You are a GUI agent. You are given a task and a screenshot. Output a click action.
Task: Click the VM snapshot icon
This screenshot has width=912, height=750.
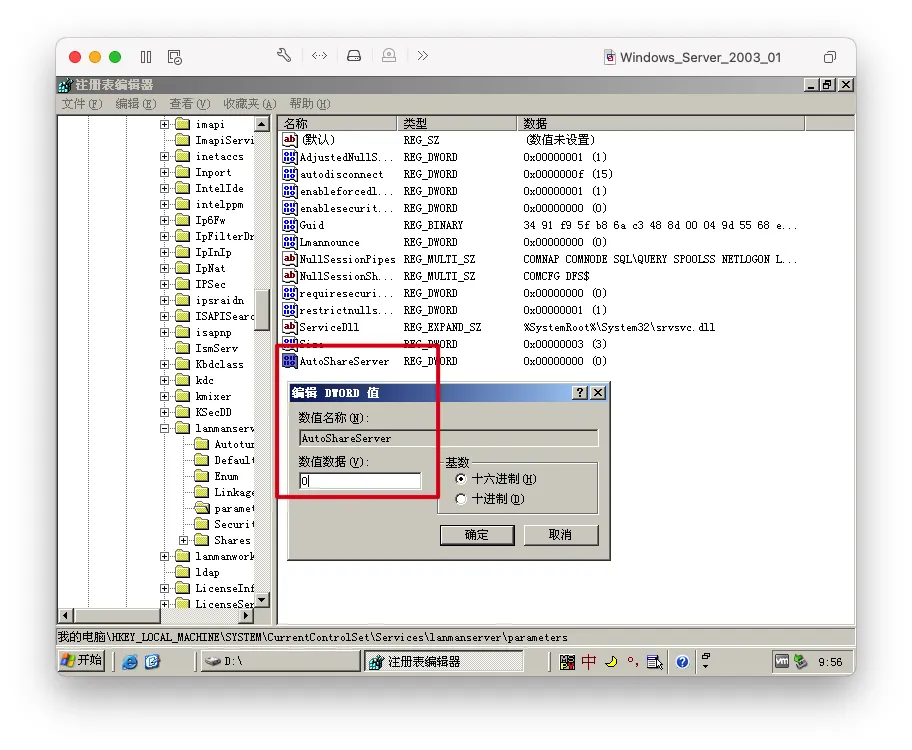coord(174,57)
